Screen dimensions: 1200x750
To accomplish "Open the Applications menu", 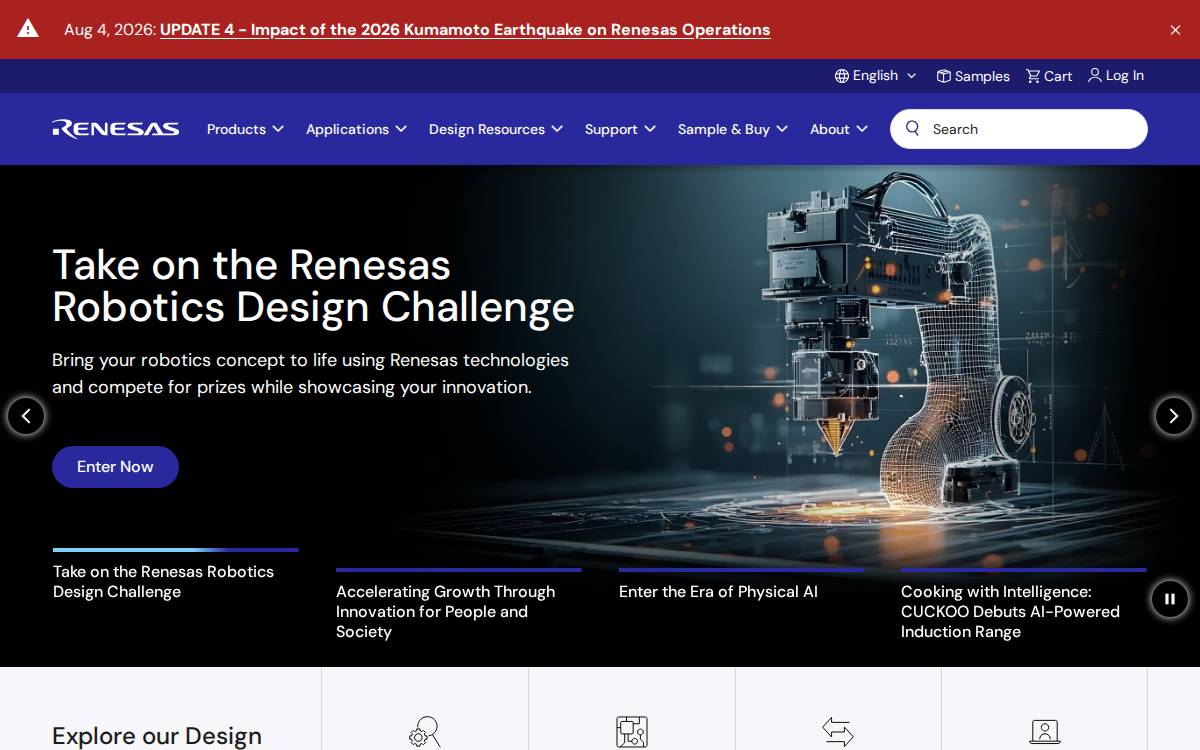I will 347,129.
